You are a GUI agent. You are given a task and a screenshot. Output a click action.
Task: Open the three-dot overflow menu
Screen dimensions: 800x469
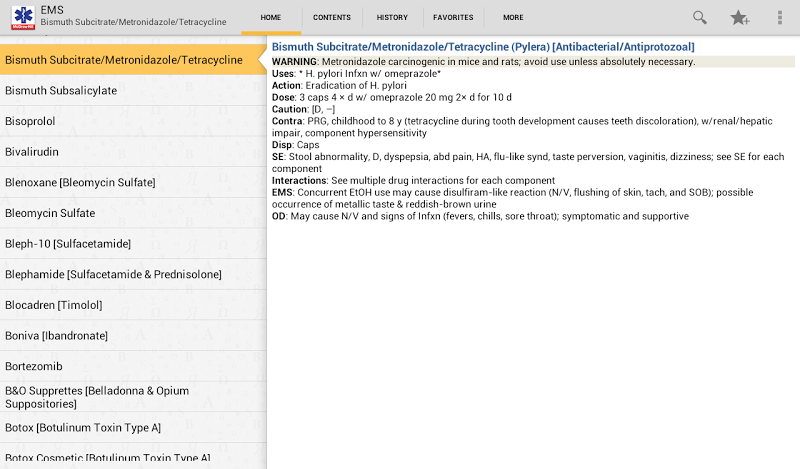[780, 17]
